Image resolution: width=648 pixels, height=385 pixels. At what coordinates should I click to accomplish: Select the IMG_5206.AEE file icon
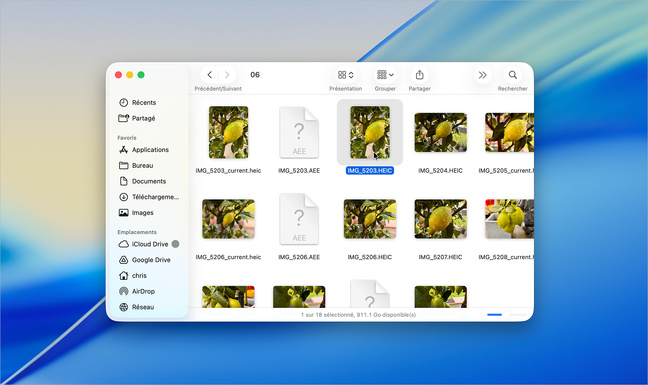tap(299, 219)
